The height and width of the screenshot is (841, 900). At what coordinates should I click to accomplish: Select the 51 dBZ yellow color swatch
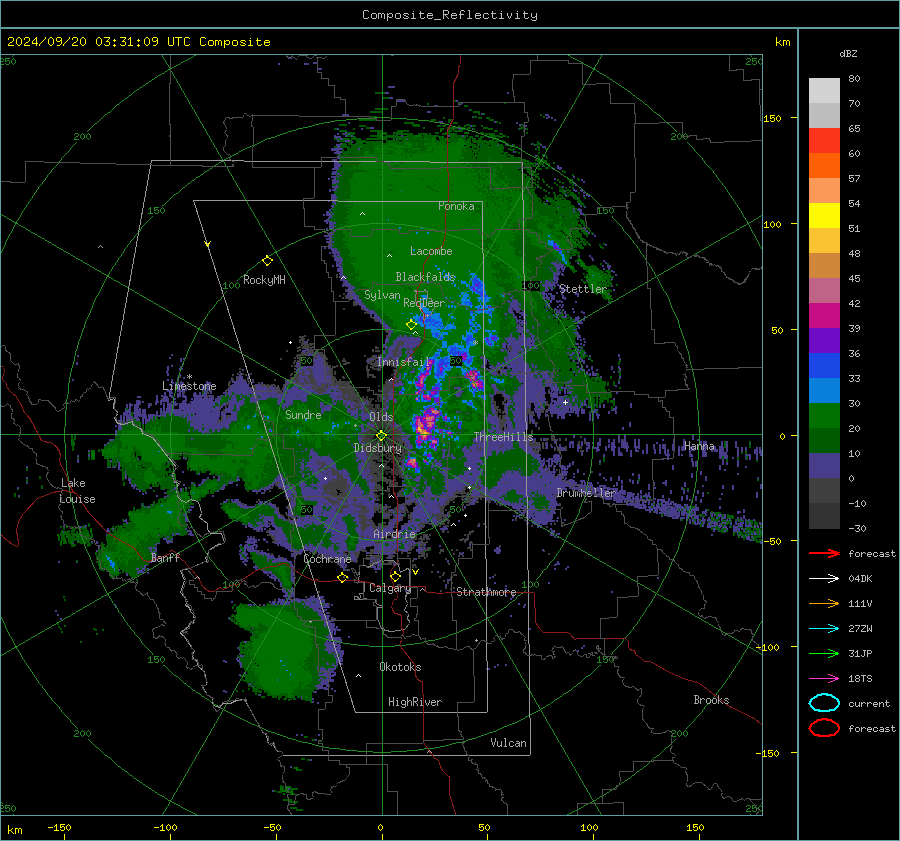(824, 216)
